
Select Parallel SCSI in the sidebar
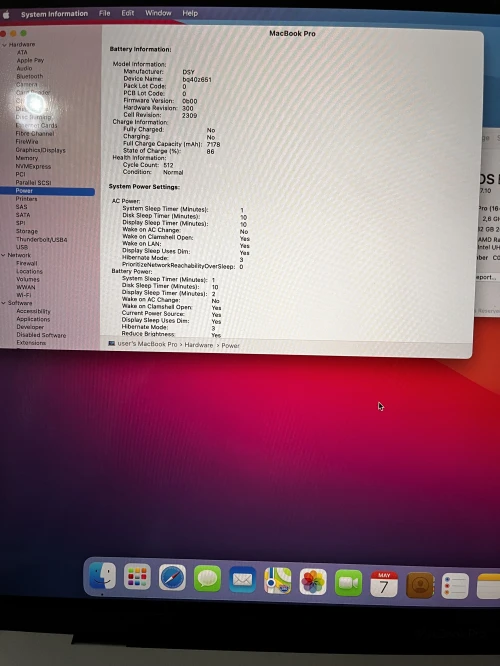(33, 183)
